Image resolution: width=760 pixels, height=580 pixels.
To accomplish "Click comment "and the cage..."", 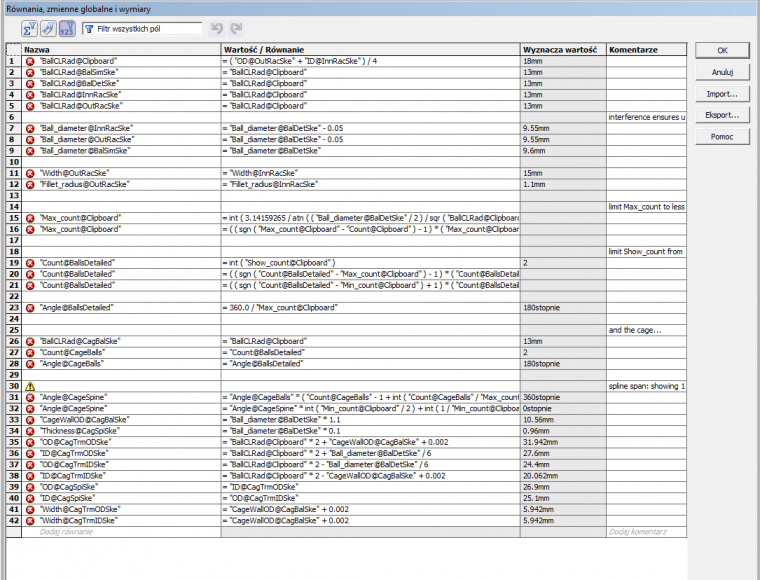I will (635, 330).
